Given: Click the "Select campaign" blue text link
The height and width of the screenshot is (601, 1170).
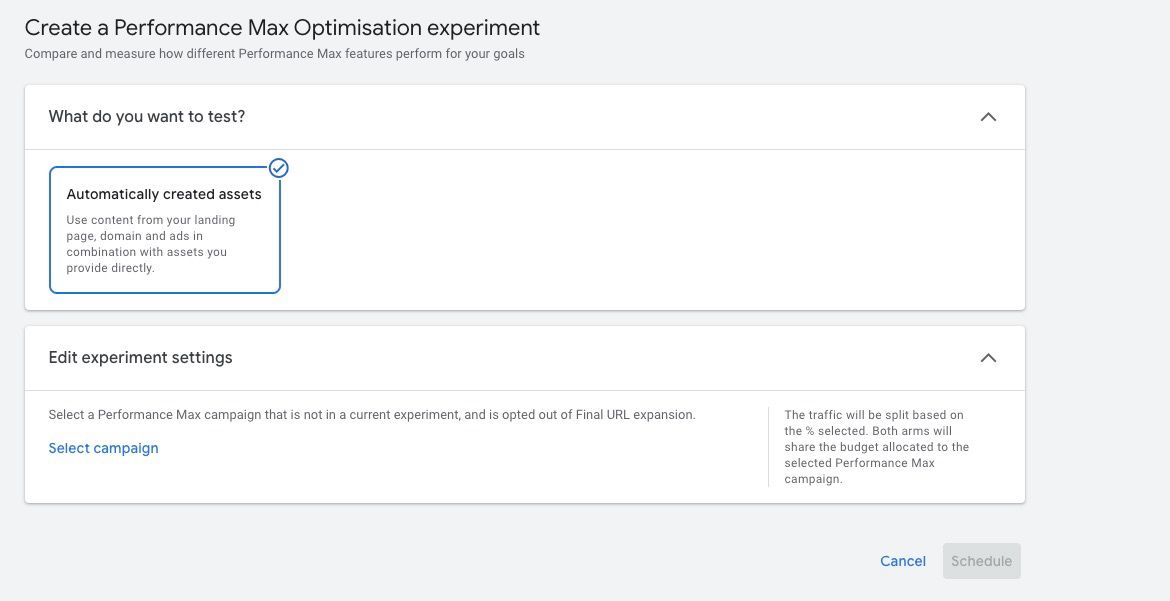Looking at the screenshot, I should point(103,448).
